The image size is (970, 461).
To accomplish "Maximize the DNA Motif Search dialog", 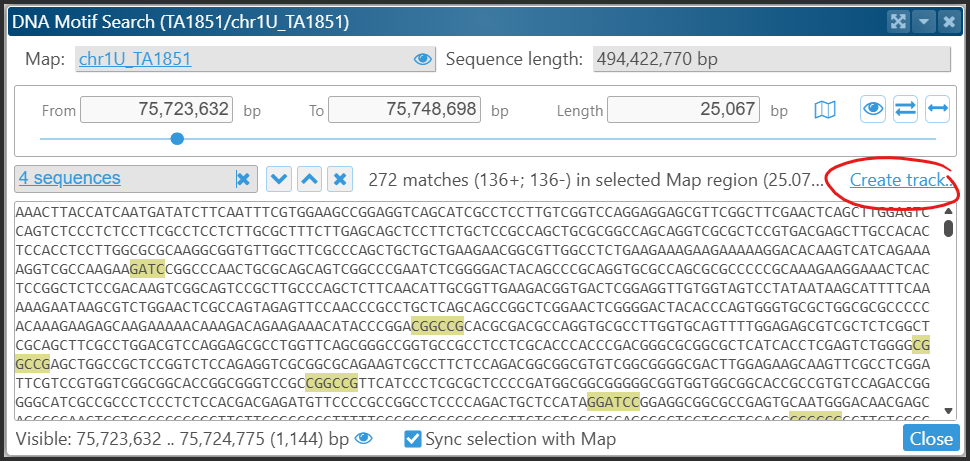I will [898, 21].
